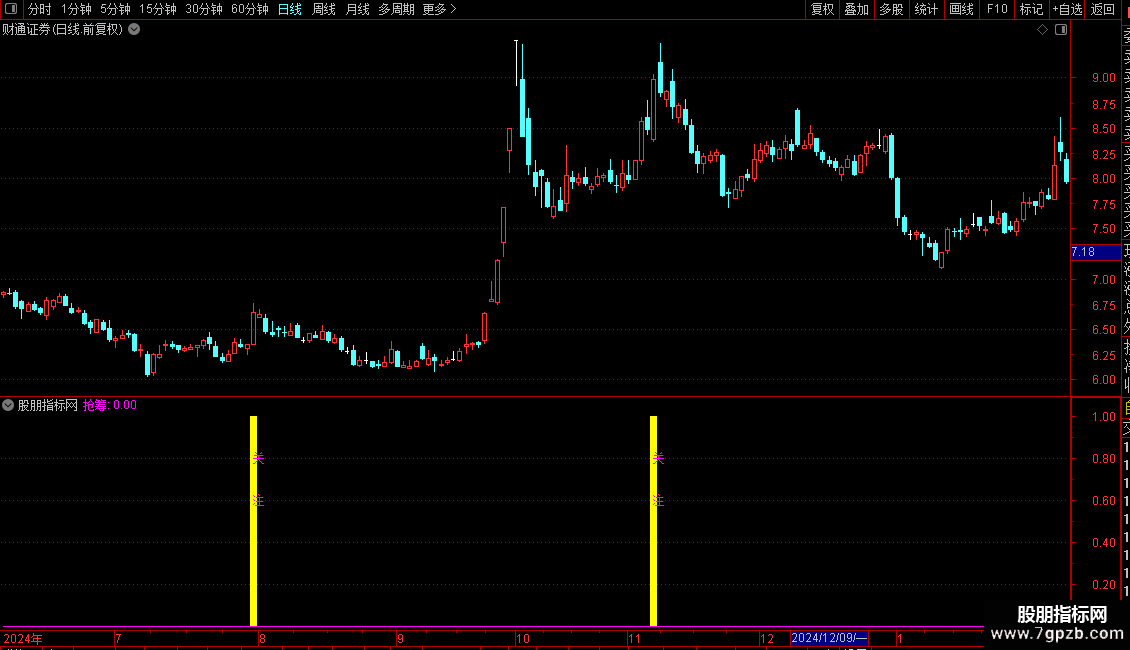
Task: Click the 财通证券(日线.前复权) title
Action: 63,30
